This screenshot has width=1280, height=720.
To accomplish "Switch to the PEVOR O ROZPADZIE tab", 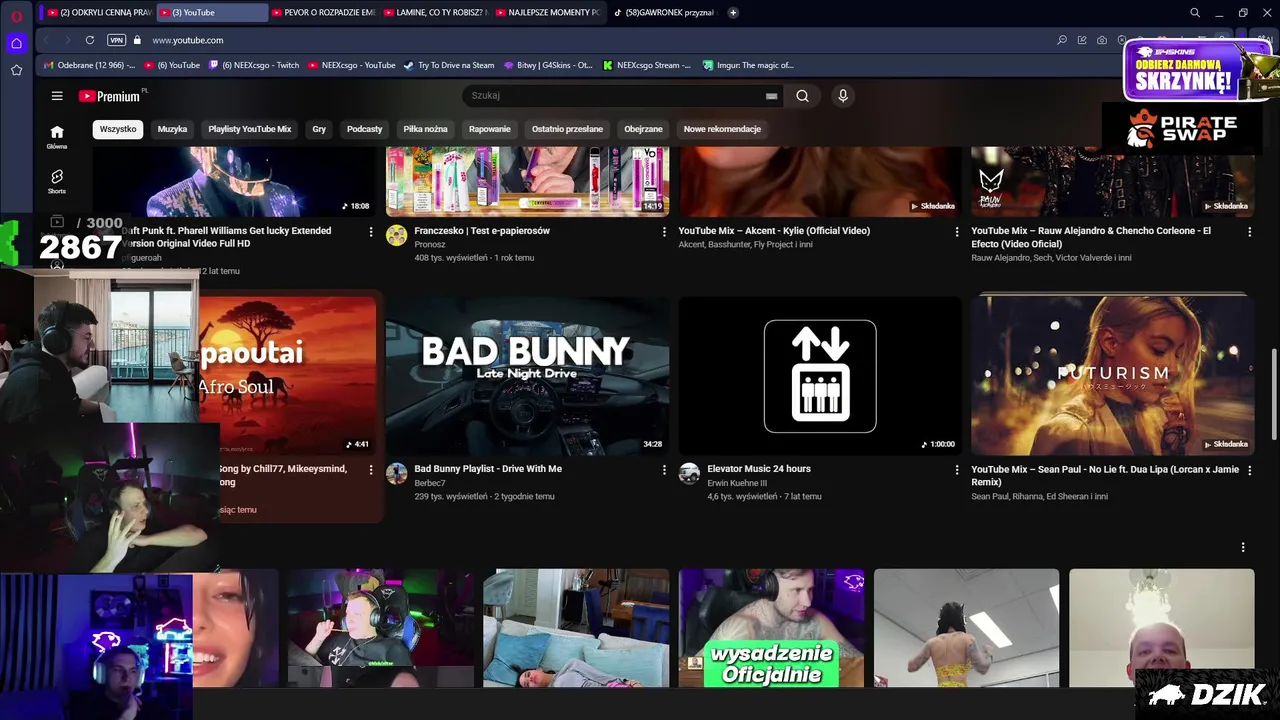I will pyautogui.click(x=322, y=13).
